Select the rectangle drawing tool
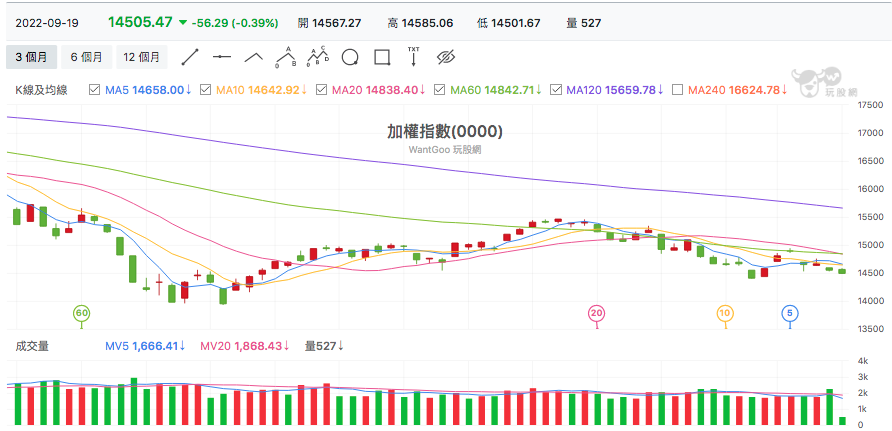 (x=382, y=57)
